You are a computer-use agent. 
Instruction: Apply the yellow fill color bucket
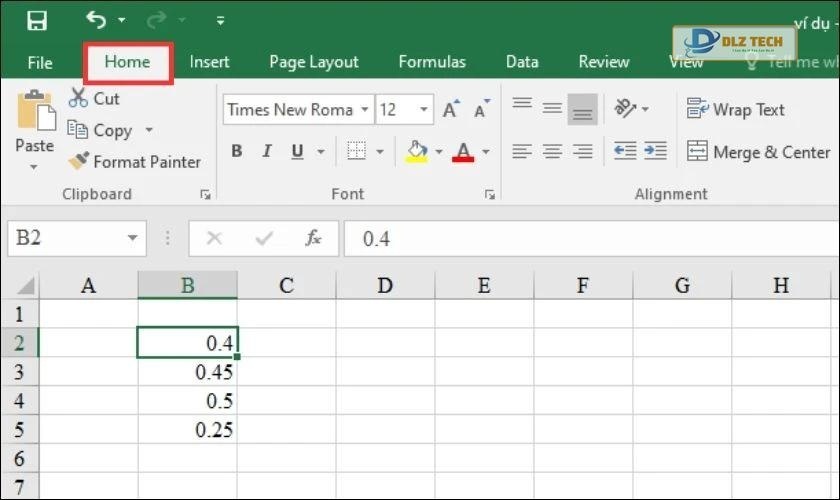click(x=416, y=151)
